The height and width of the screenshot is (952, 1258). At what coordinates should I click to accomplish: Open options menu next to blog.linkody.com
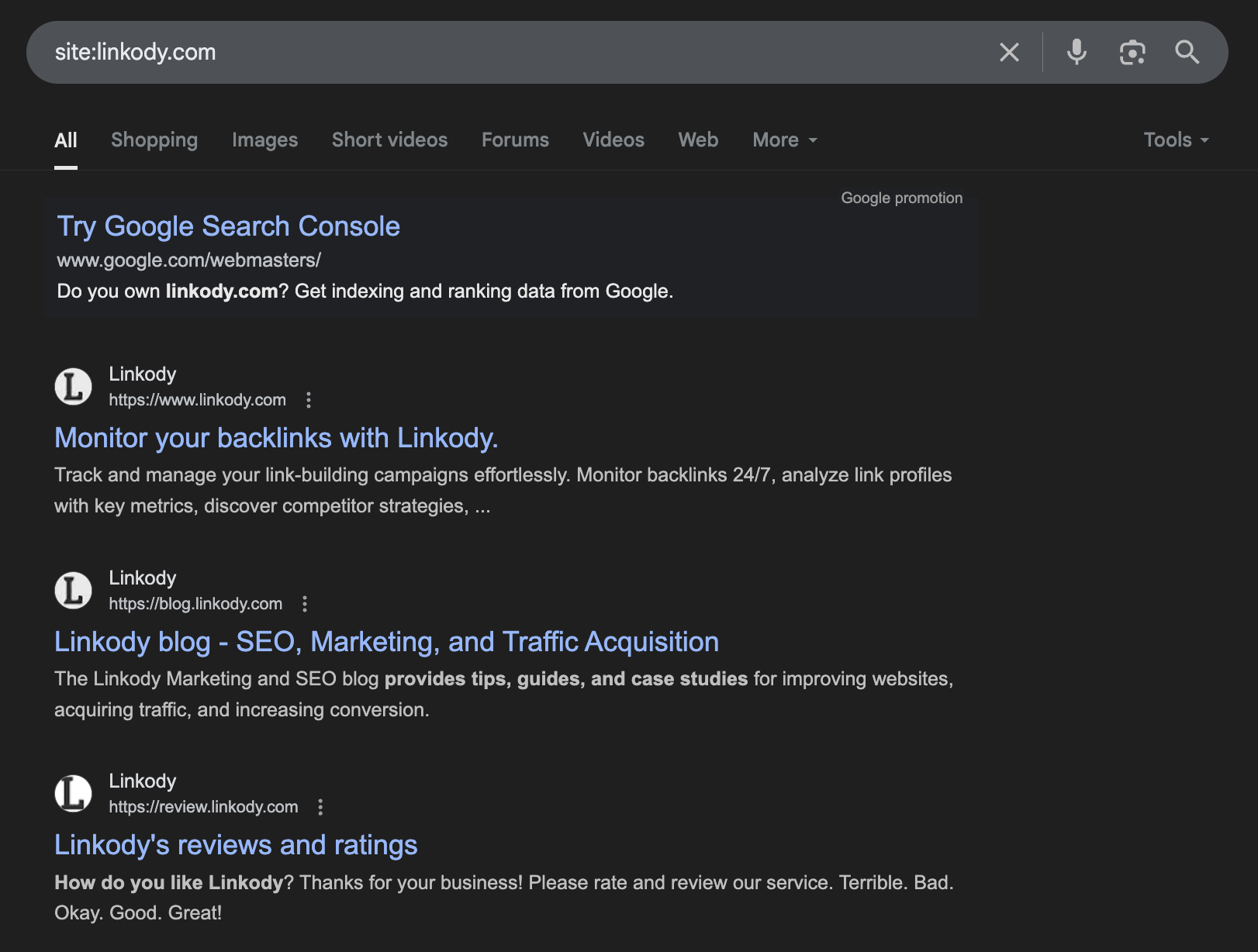tap(305, 604)
